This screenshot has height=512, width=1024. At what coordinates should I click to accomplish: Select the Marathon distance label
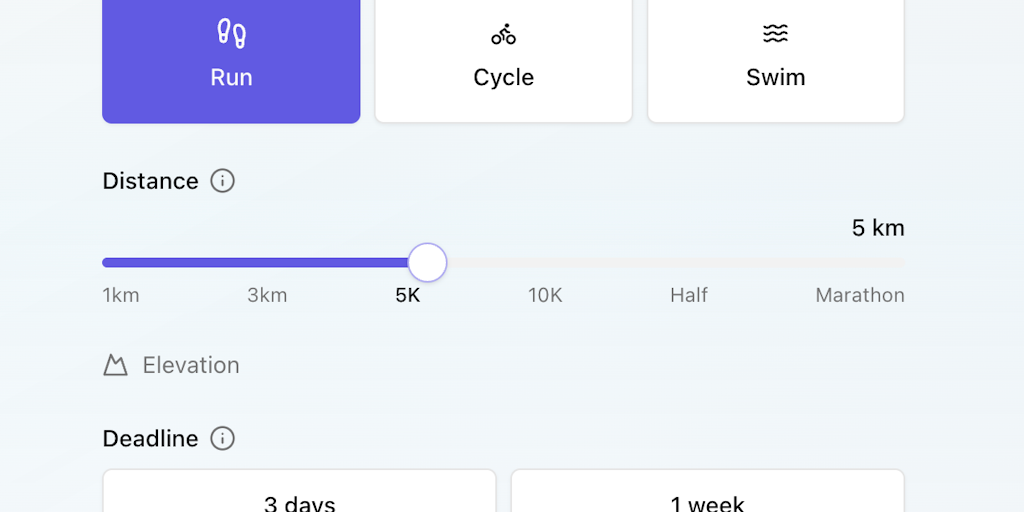[x=860, y=295]
